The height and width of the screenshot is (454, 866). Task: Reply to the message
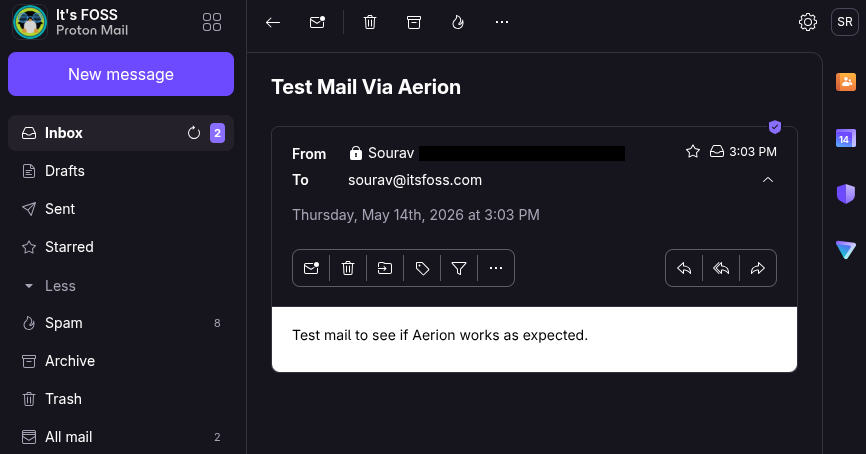[x=684, y=268]
